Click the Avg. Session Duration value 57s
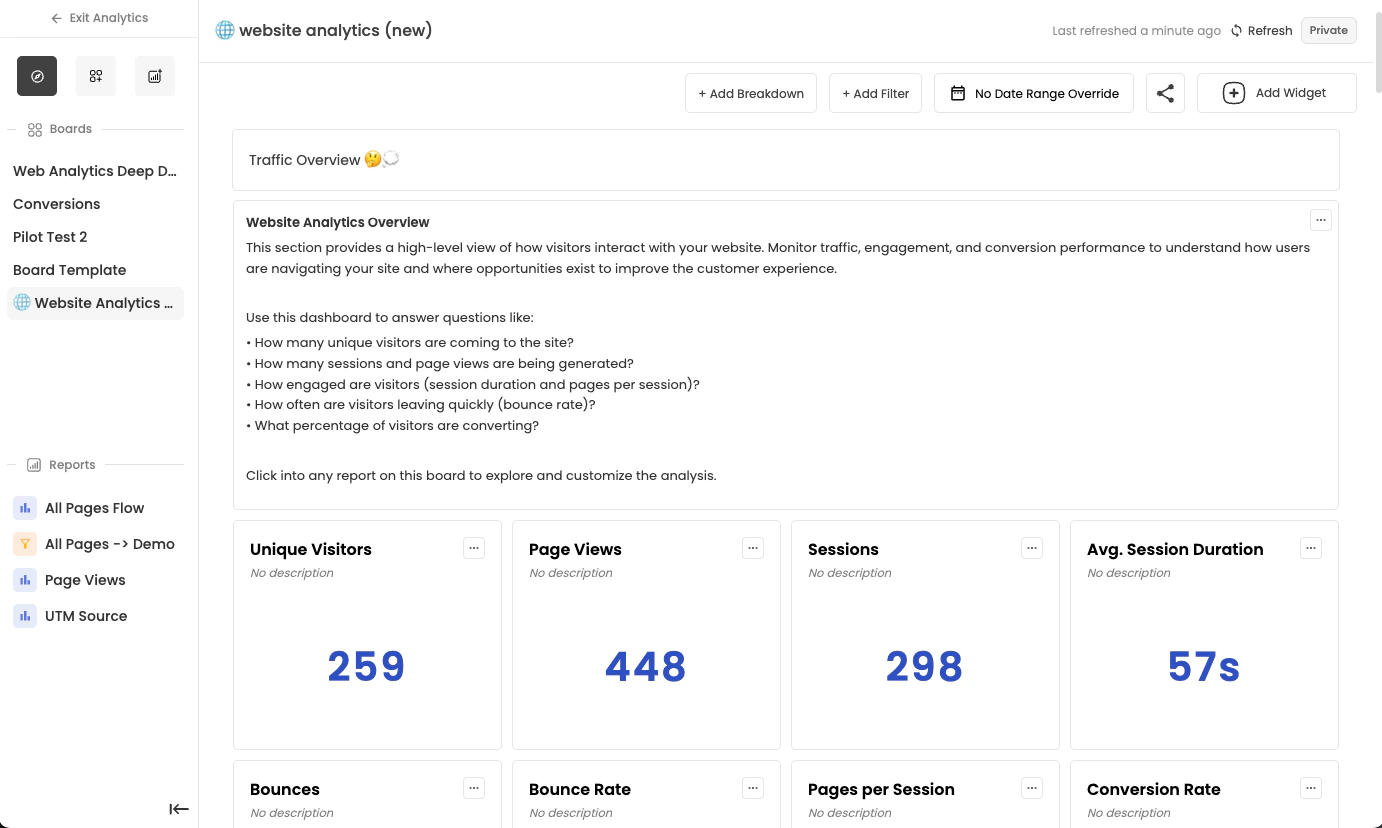This screenshot has width=1382, height=828. coord(1204,666)
